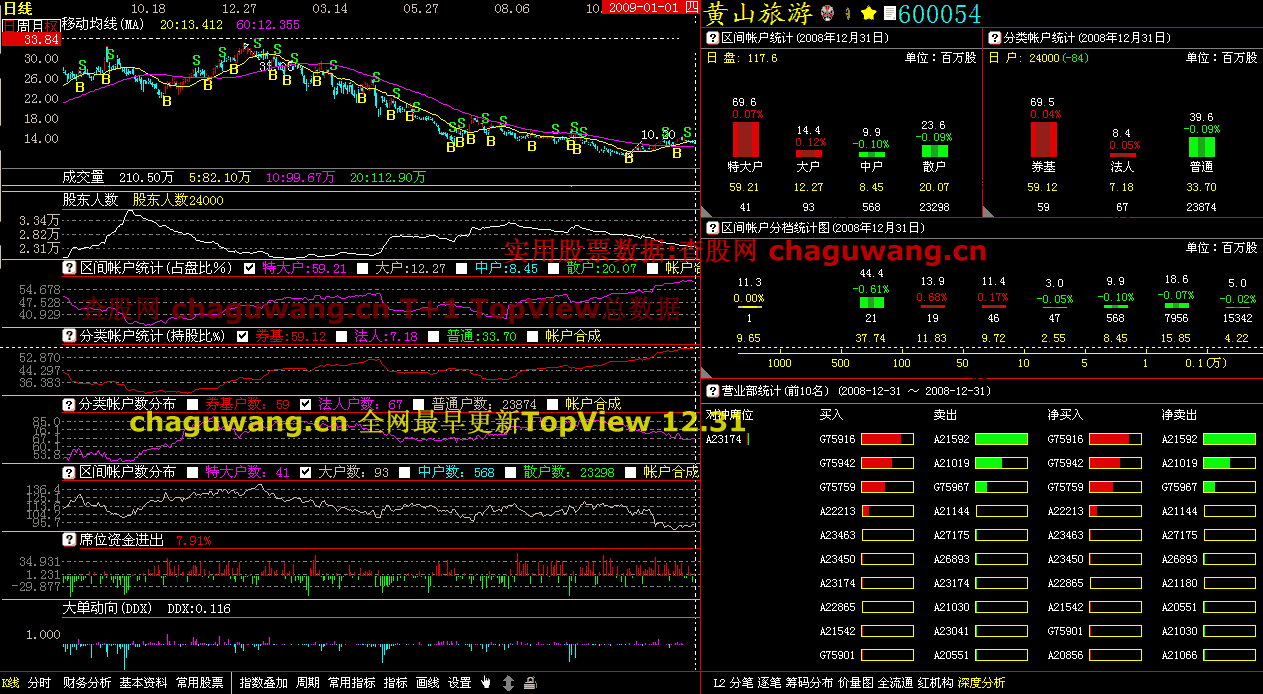
Task: Open the 指数叠加 overlay menu
Action: click(263, 683)
